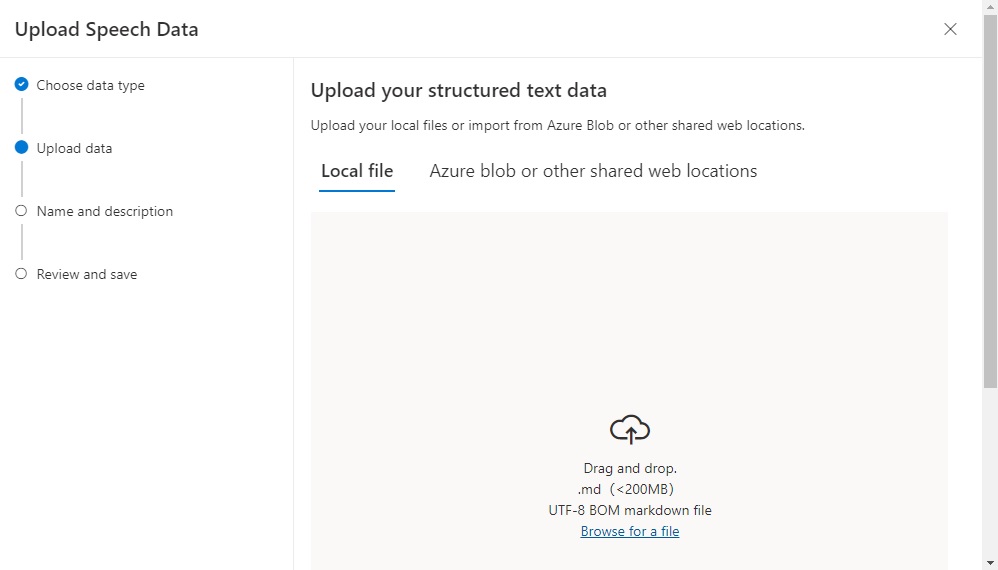
Task: Jump to the Name and description step label
Action: pyautogui.click(x=105, y=211)
